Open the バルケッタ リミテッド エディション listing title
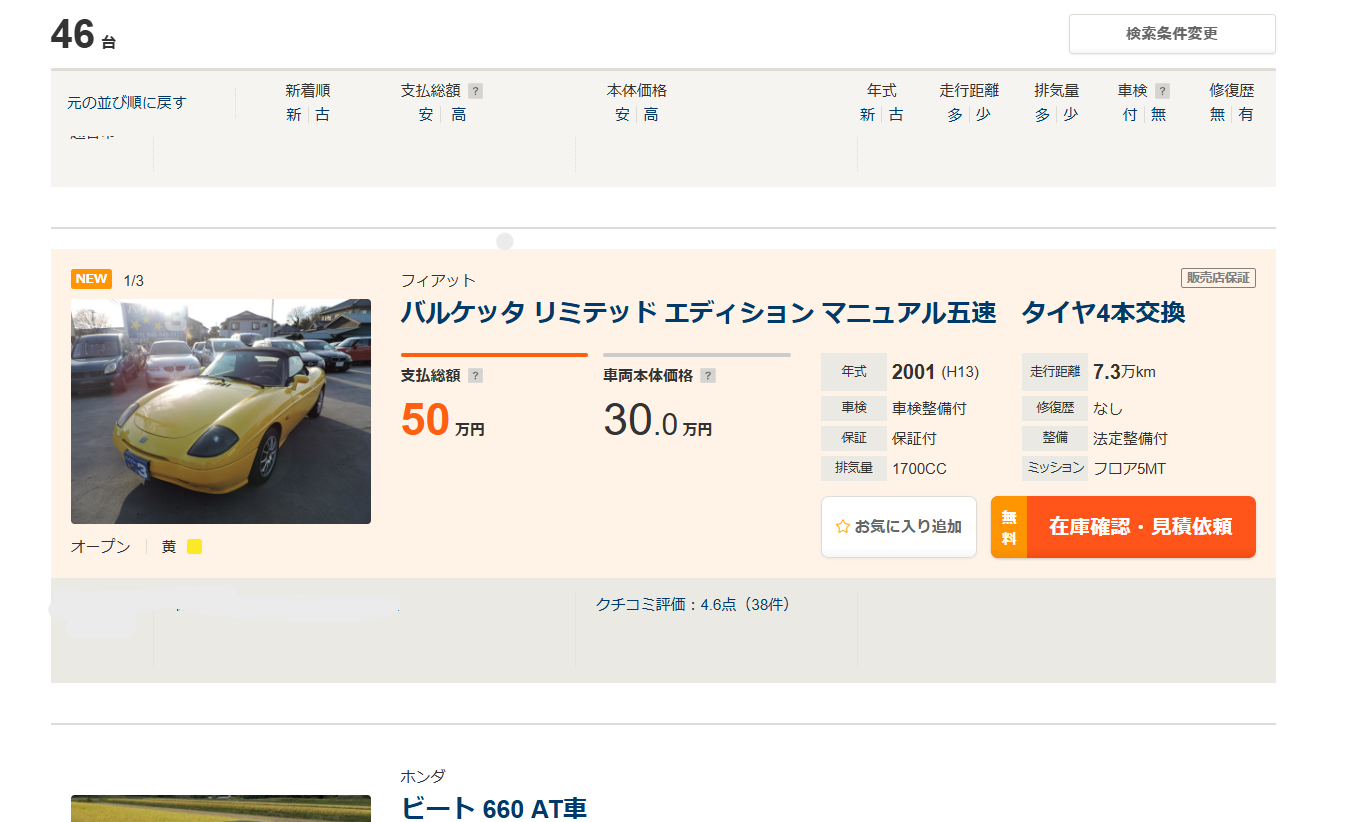The image size is (1351, 822). pyautogui.click(x=793, y=313)
